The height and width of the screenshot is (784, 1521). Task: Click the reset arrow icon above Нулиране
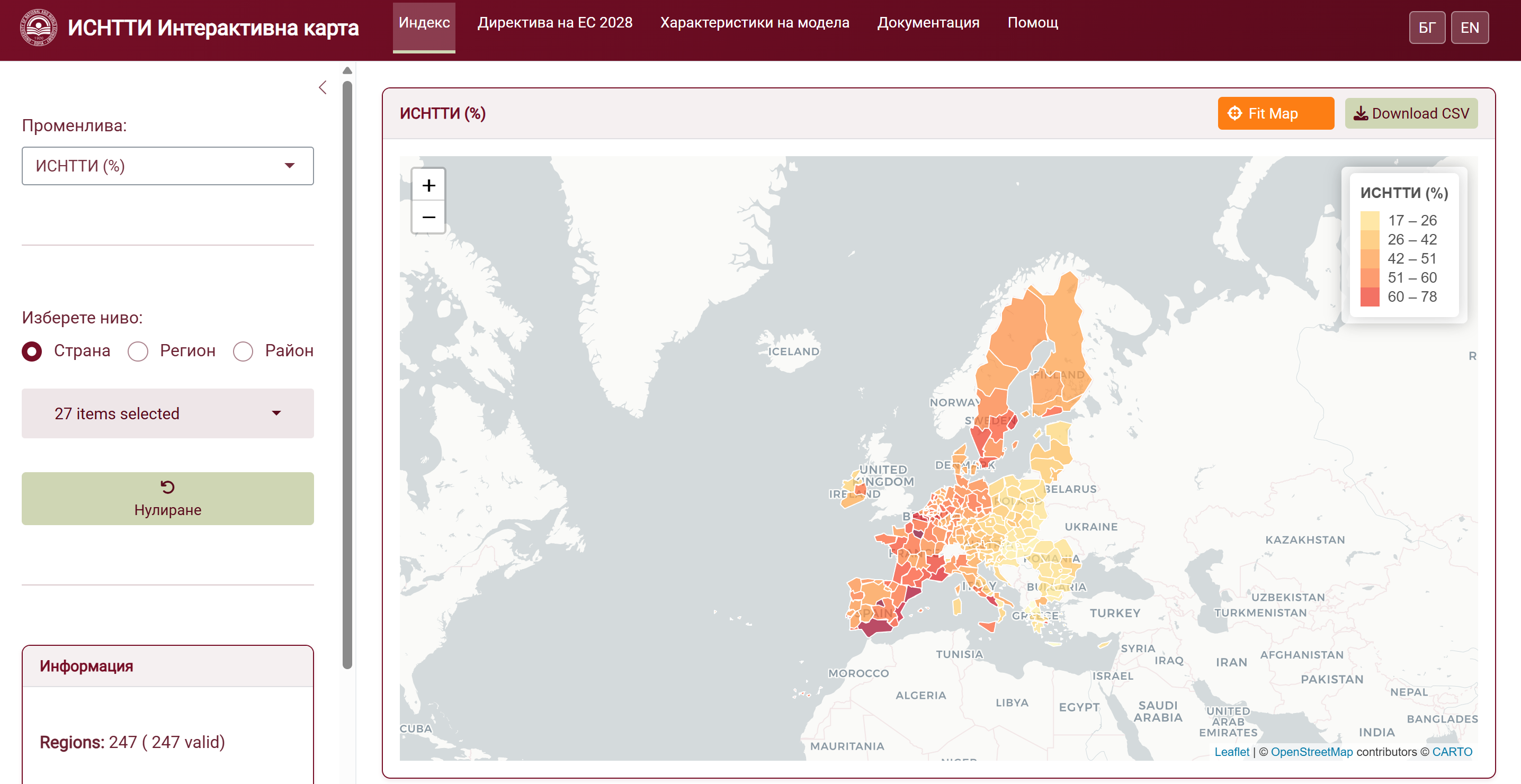(167, 487)
